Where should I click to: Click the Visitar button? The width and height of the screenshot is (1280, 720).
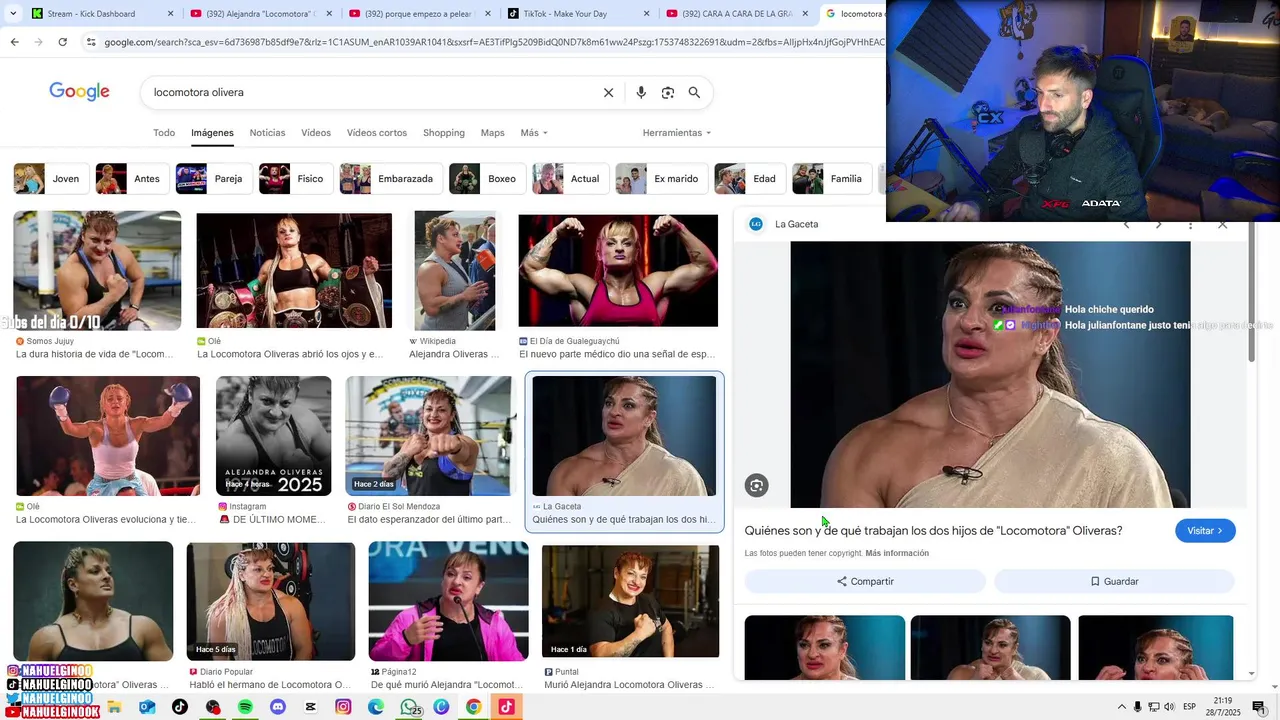click(1205, 531)
